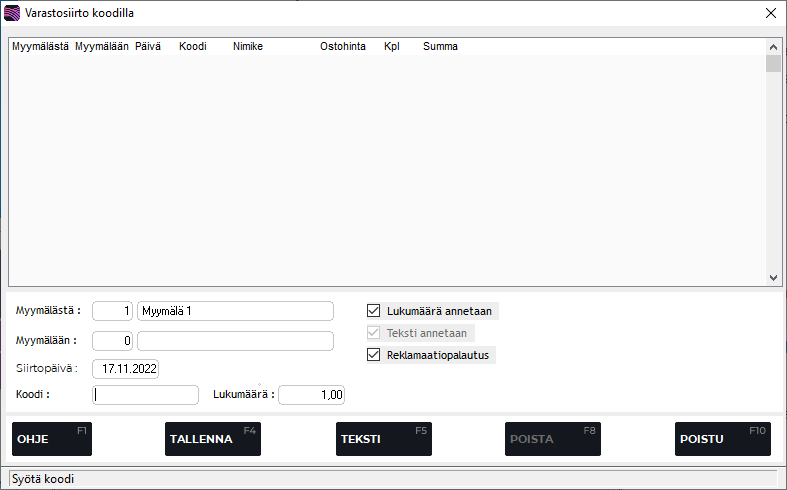The image size is (787, 490).
Task: Click the app icon in title bar
Action: click(x=12, y=13)
